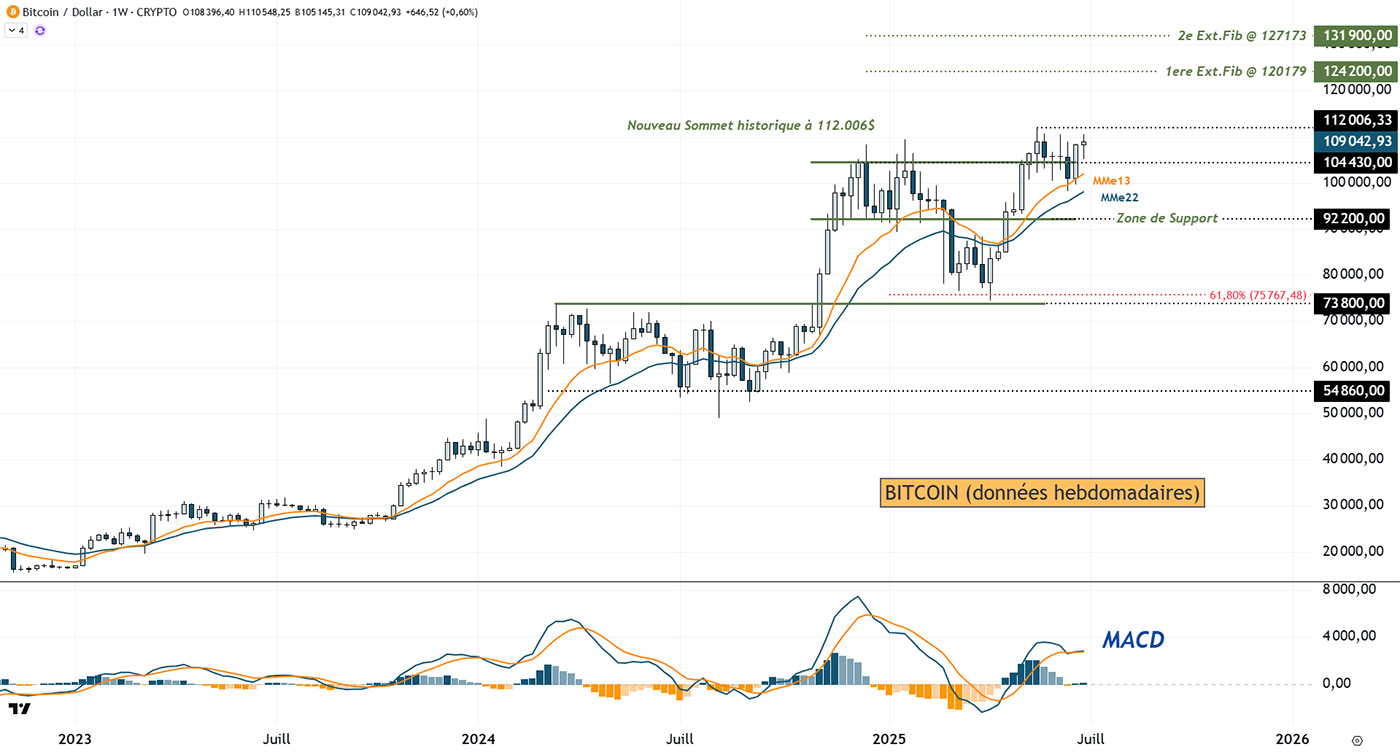The height and width of the screenshot is (755, 1400).
Task: Expand the collapsed indicators legend showing 4
Action: pyautogui.click(x=16, y=31)
